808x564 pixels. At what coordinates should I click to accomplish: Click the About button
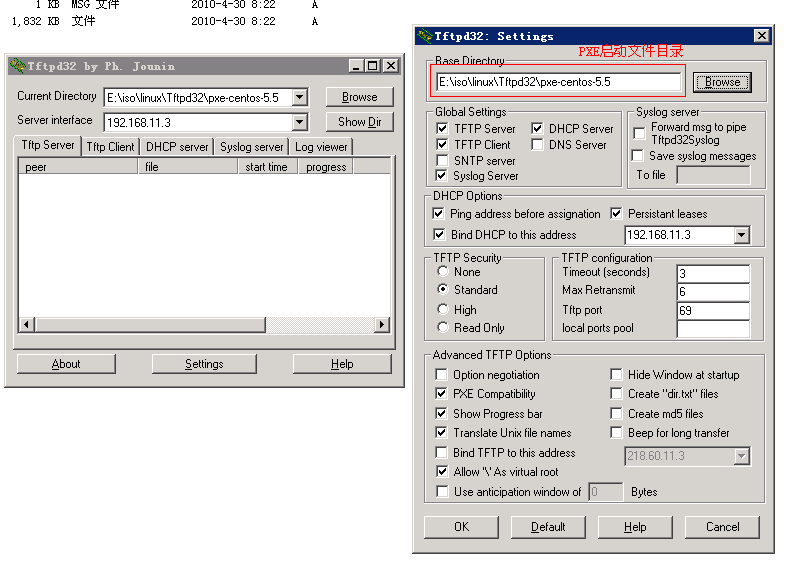pyautogui.click(x=66, y=364)
